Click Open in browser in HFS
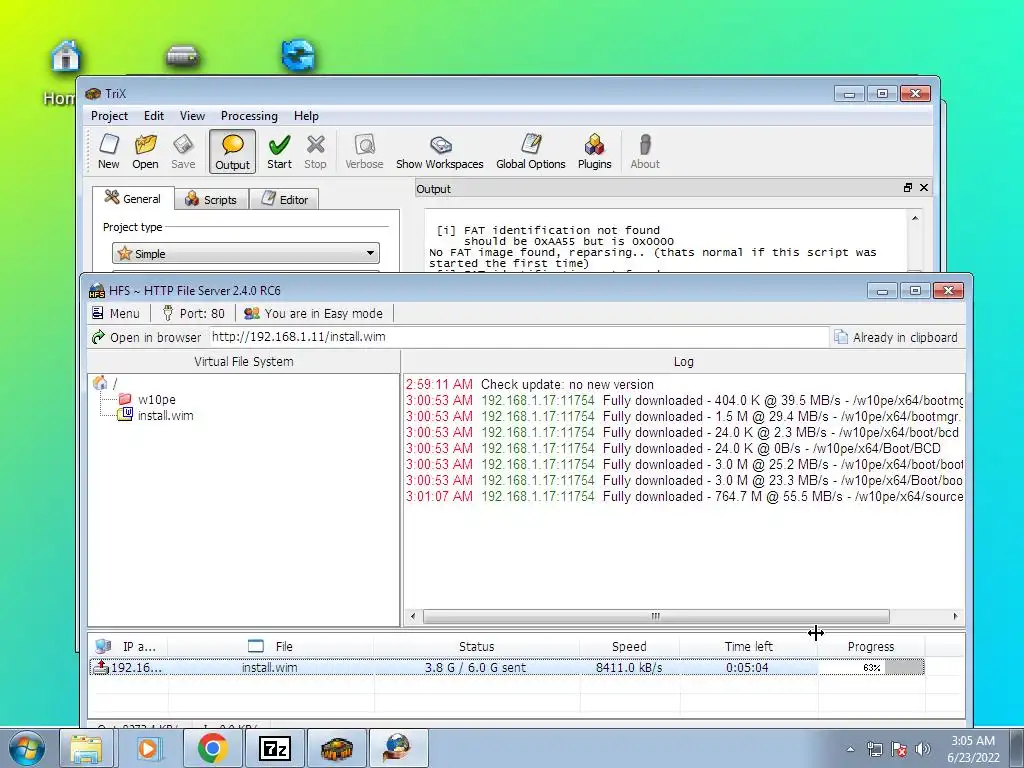Screen dimensions: 1024x768 (x=146, y=337)
